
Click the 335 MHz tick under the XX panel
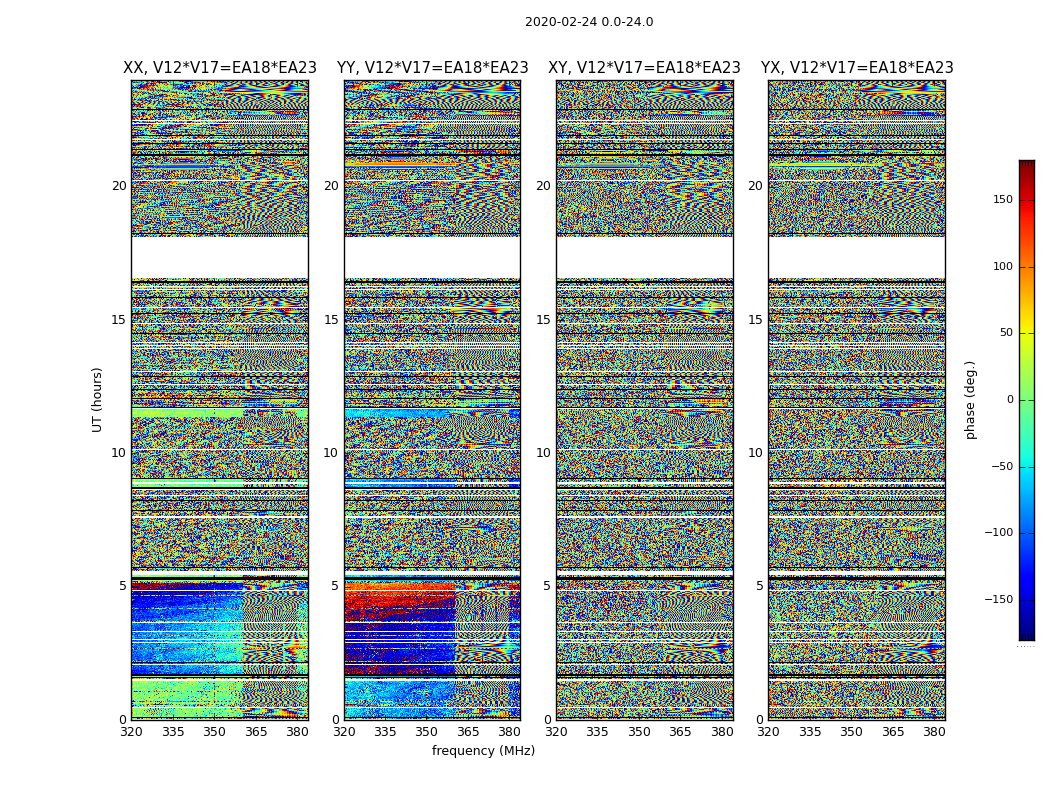coord(173,732)
